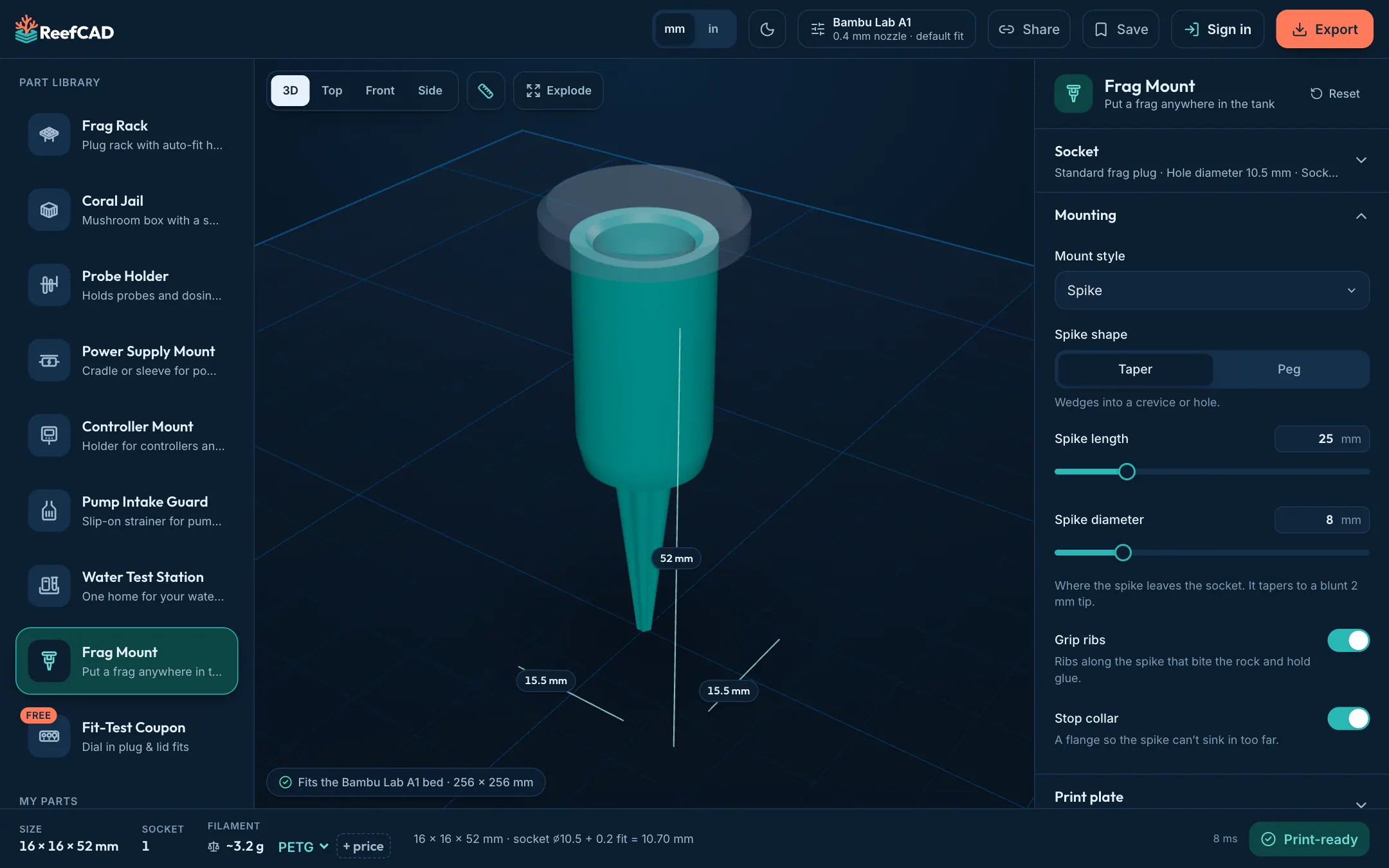Switch units to mm
This screenshot has width=1389, height=868.
pyautogui.click(x=675, y=29)
